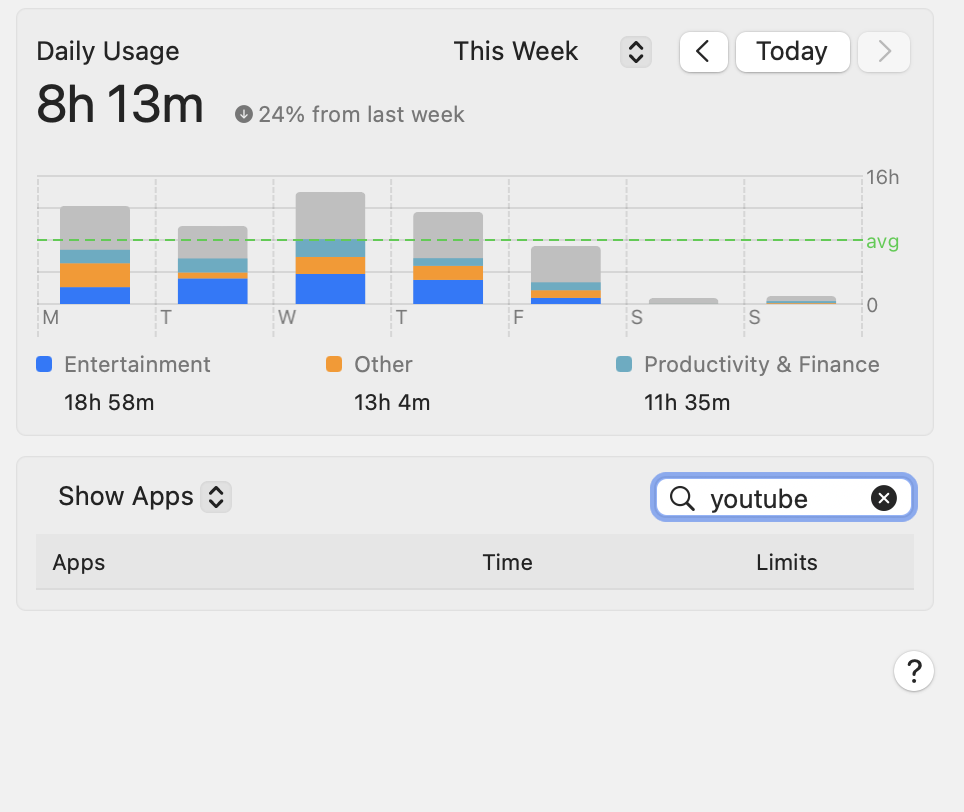
Task: Open the help question mark button
Action: coord(914,671)
